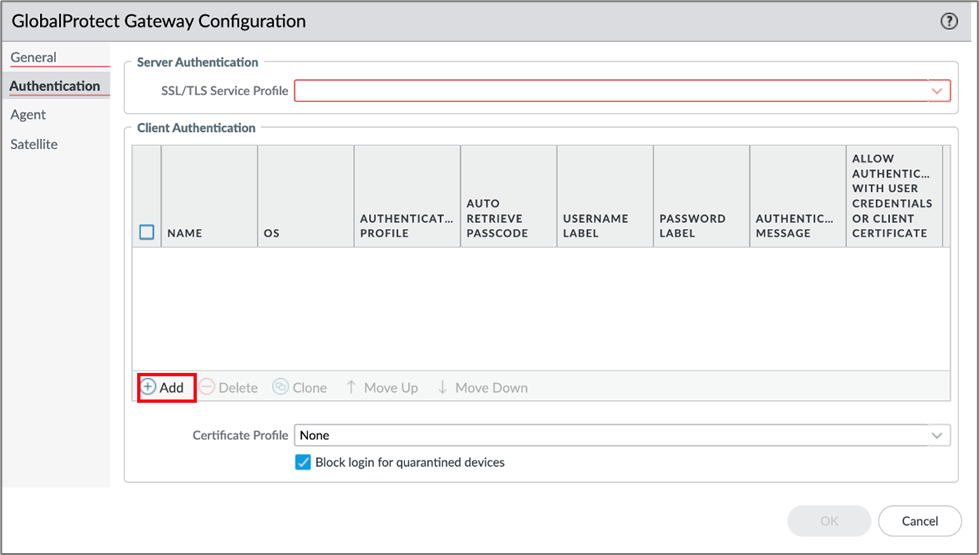Click the Clone icon in toolbar
The width and height of the screenshot is (979, 555).
(281, 387)
